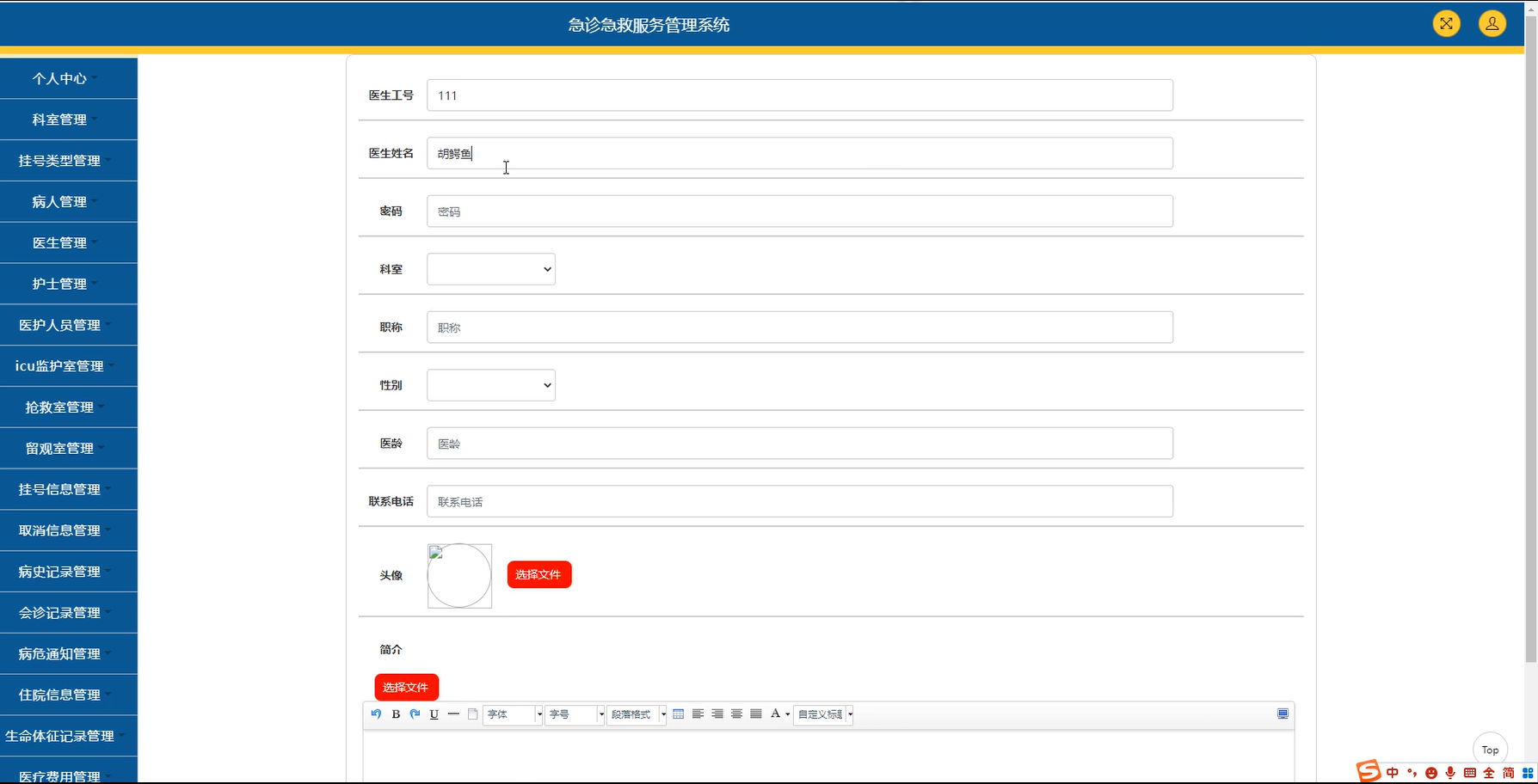
Task: Apply underline formatting in the editor
Action: [x=434, y=714]
